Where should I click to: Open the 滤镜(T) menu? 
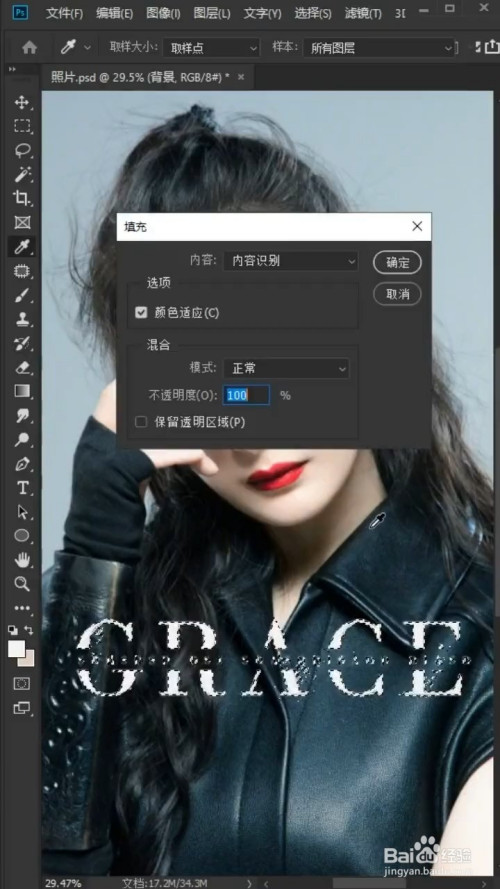(x=363, y=13)
